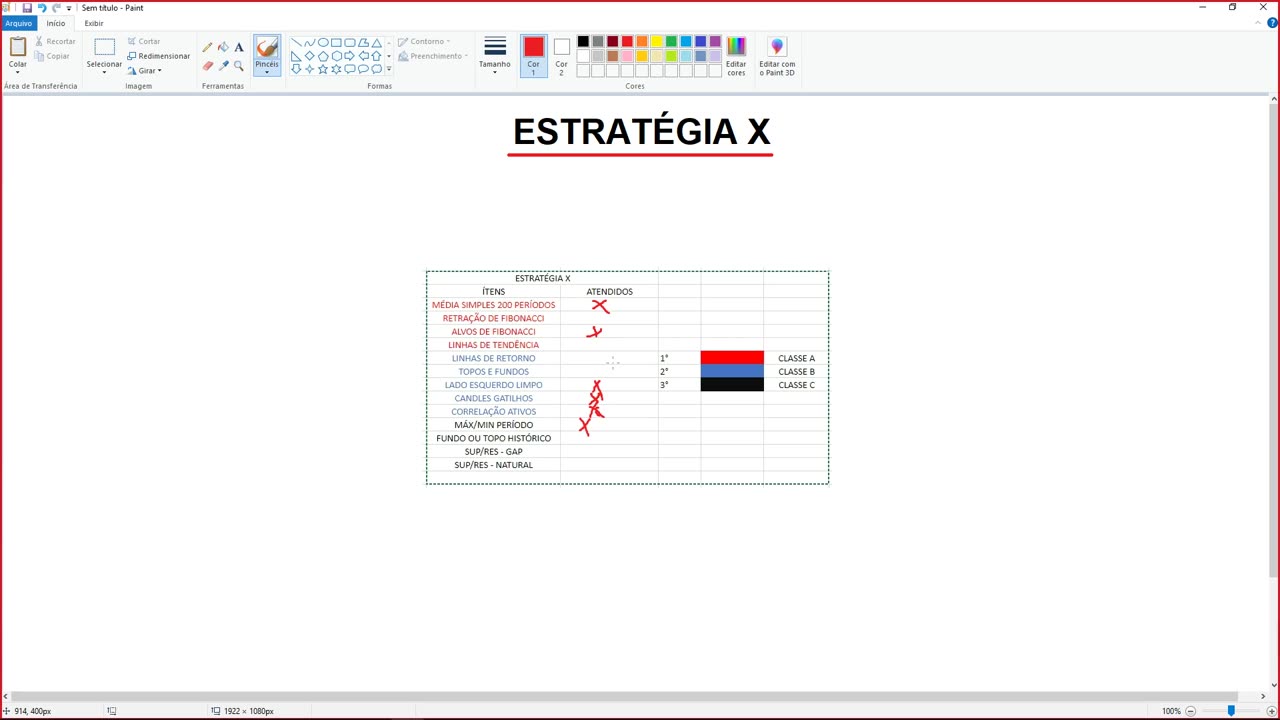Open the Girar rotate dropdown
The width and height of the screenshot is (1280, 720).
pyautogui.click(x=144, y=71)
